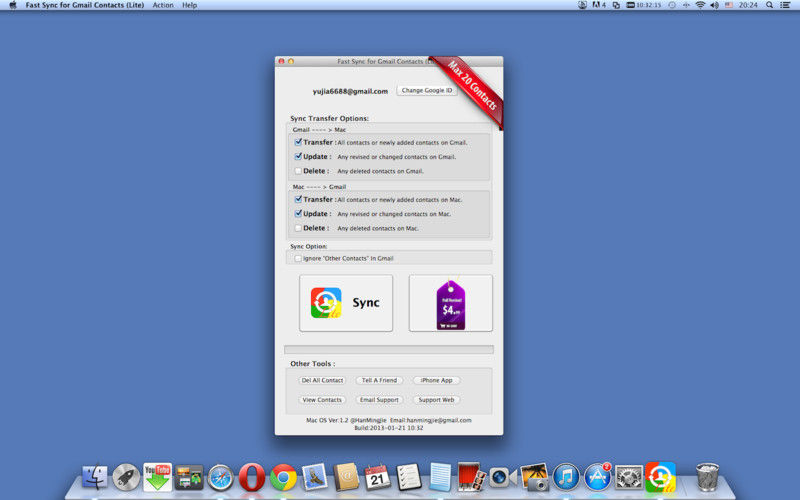Open the Contacts address book in dock
This screenshot has height=500, width=800.
click(346, 478)
